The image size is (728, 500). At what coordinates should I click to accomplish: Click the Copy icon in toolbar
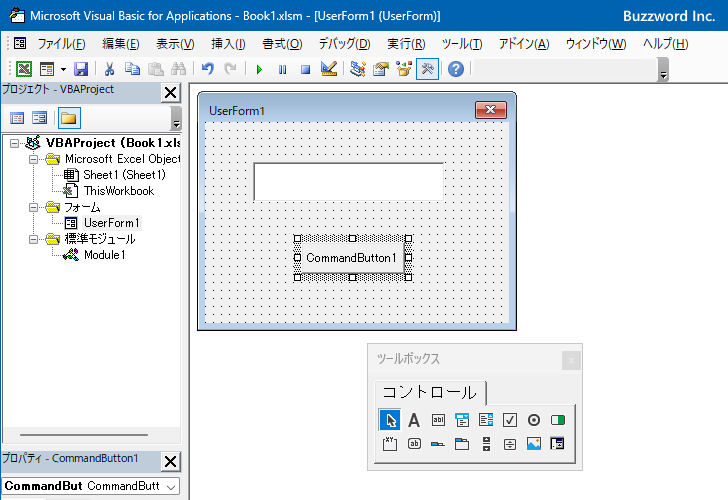coord(132,69)
